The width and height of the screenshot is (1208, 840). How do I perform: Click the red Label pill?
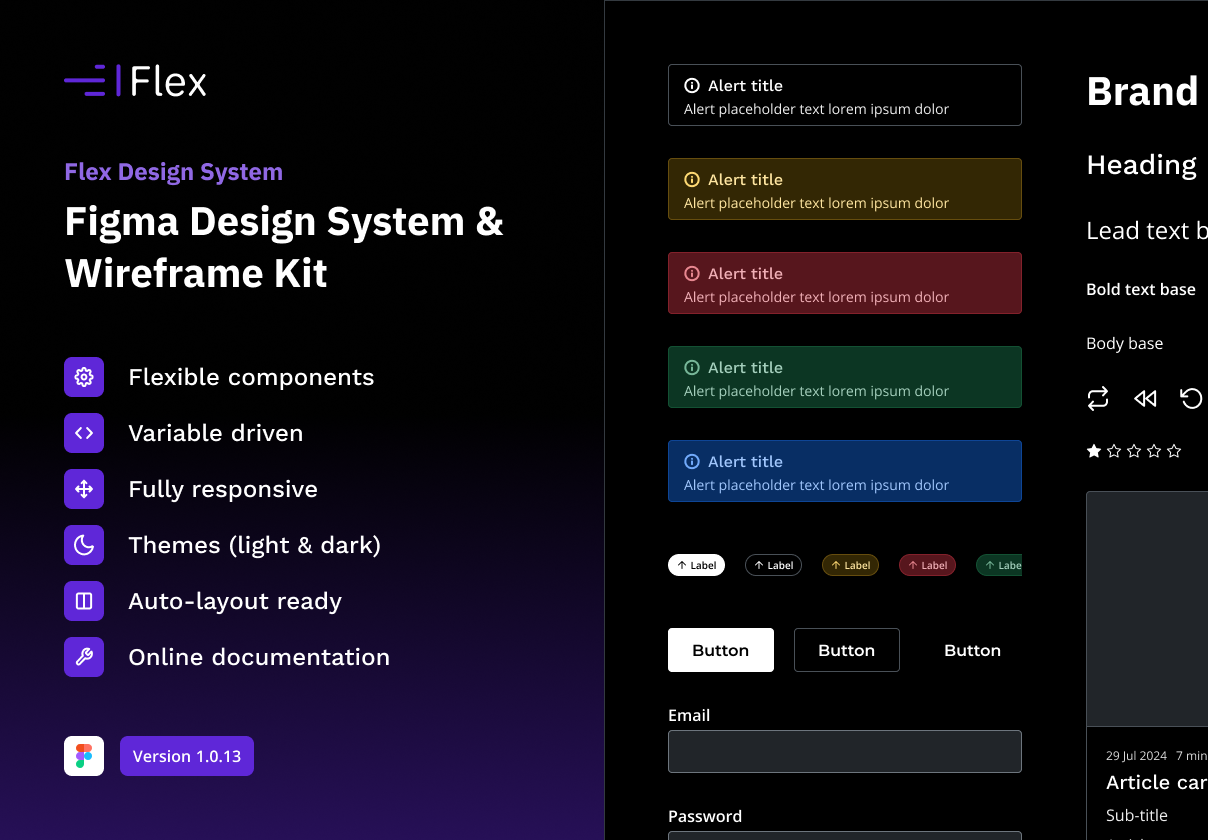click(927, 565)
